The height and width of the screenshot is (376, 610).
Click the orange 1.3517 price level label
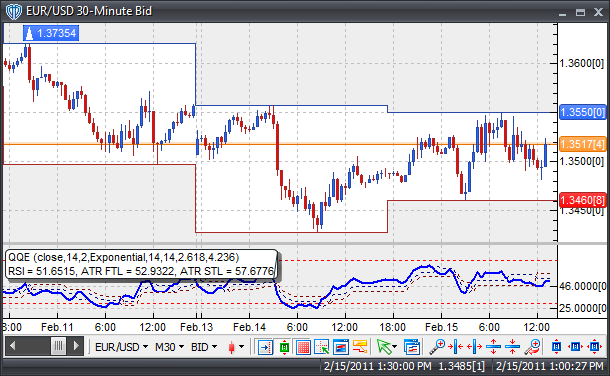[x=582, y=145]
